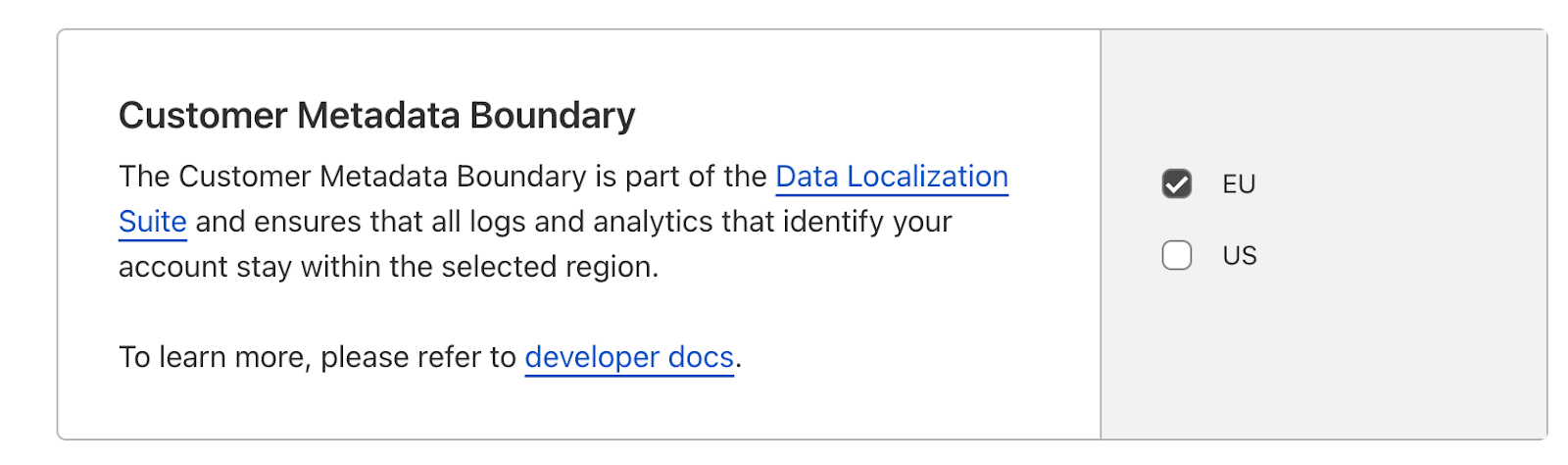Click the EU label text
The image size is (1568, 465).
(1239, 184)
